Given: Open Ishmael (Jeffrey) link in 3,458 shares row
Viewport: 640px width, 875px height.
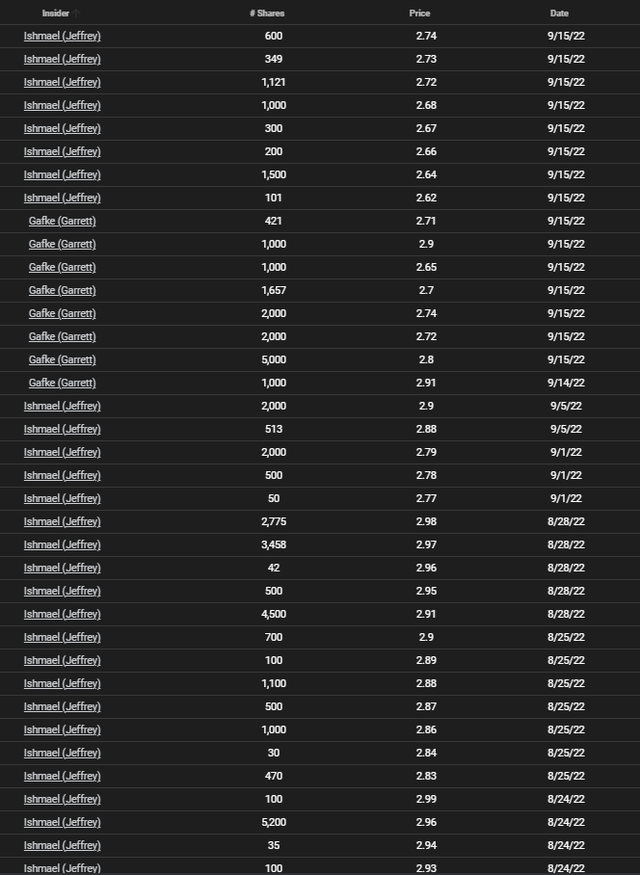Looking at the screenshot, I should click(x=62, y=545).
